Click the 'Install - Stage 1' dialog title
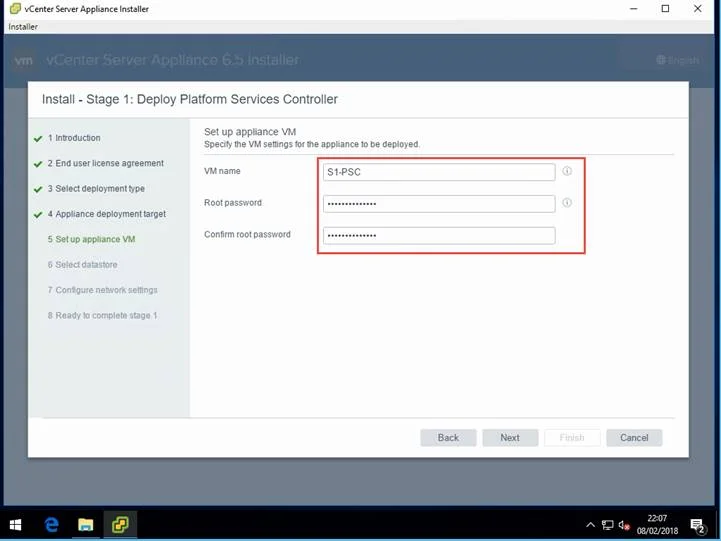 [x=189, y=99]
